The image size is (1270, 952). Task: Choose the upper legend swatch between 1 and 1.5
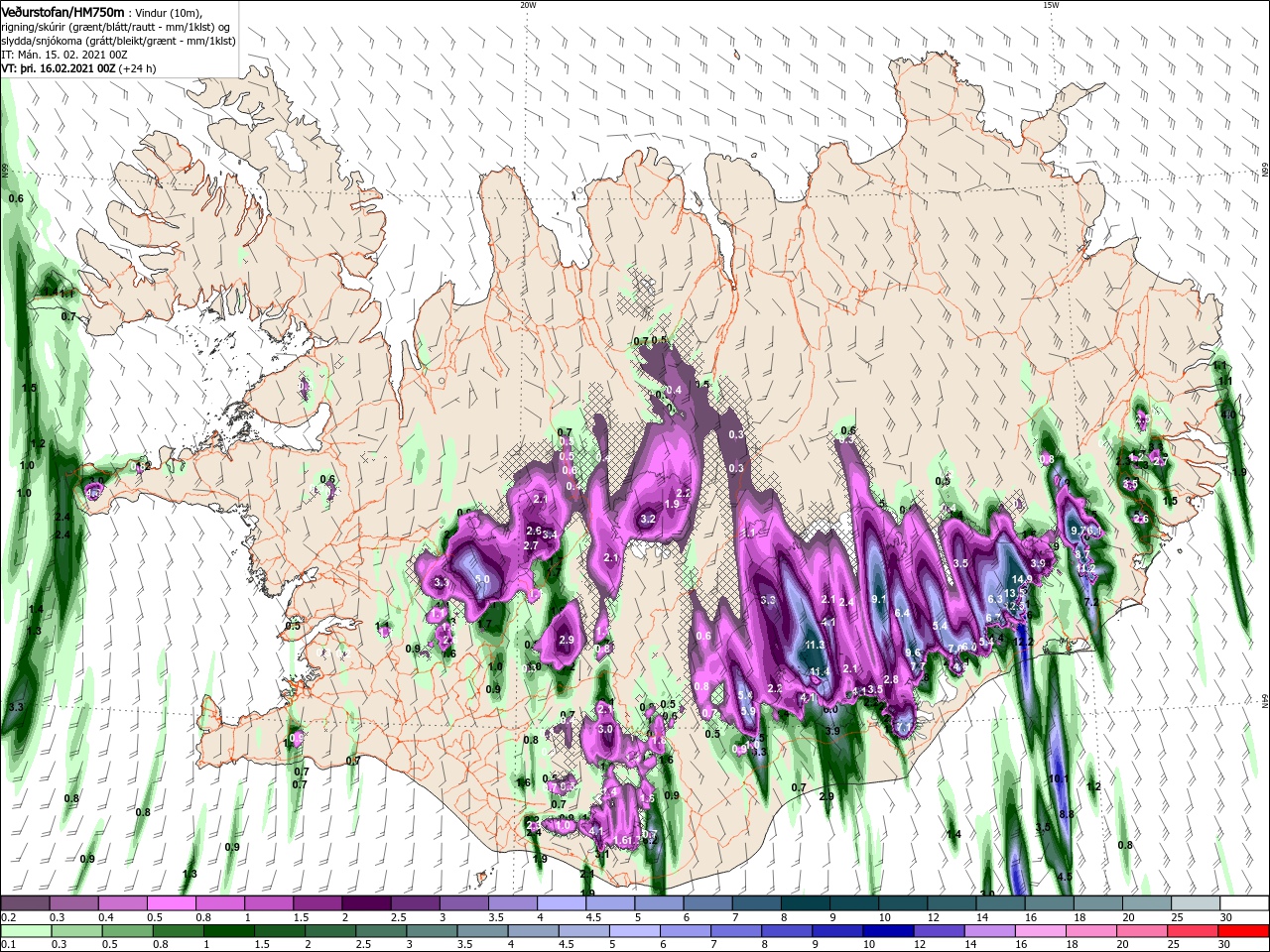click(x=269, y=902)
